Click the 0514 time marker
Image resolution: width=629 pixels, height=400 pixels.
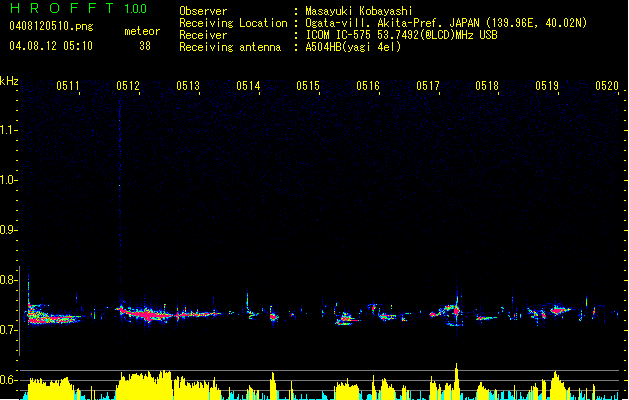click(x=248, y=86)
